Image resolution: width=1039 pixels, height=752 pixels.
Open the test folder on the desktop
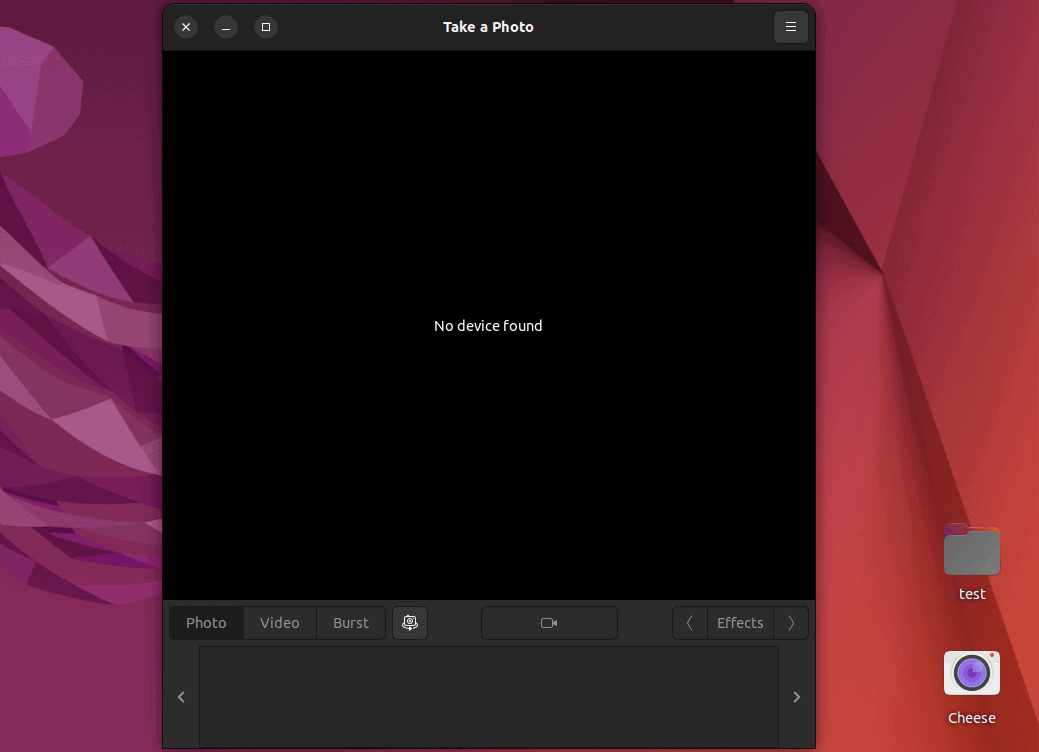(971, 549)
